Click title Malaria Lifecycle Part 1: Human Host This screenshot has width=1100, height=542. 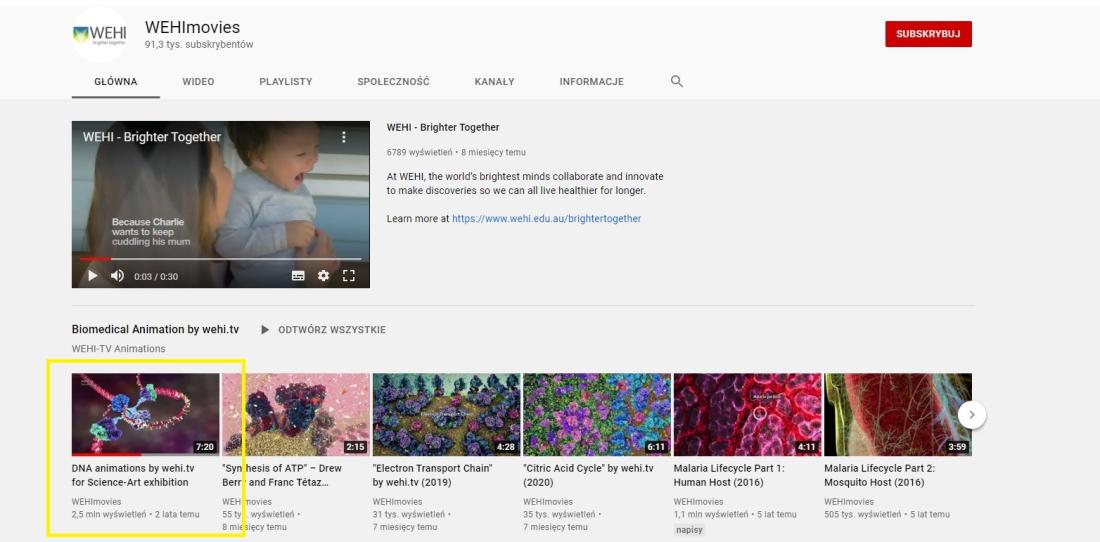point(729,475)
